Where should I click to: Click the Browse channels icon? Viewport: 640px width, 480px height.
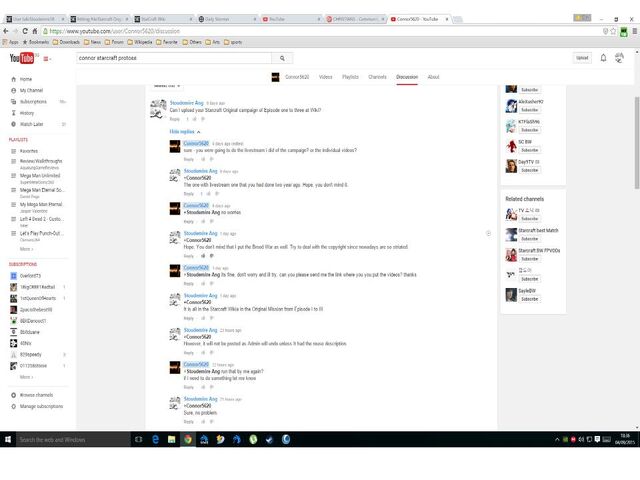13,395
